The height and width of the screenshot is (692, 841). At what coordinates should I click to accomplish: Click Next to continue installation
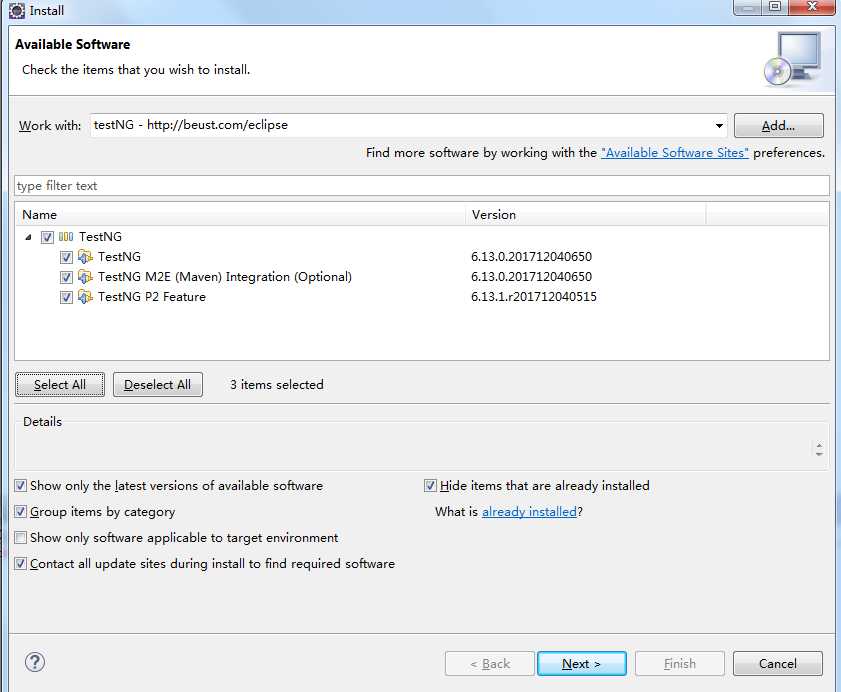pyautogui.click(x=581, y=664)
